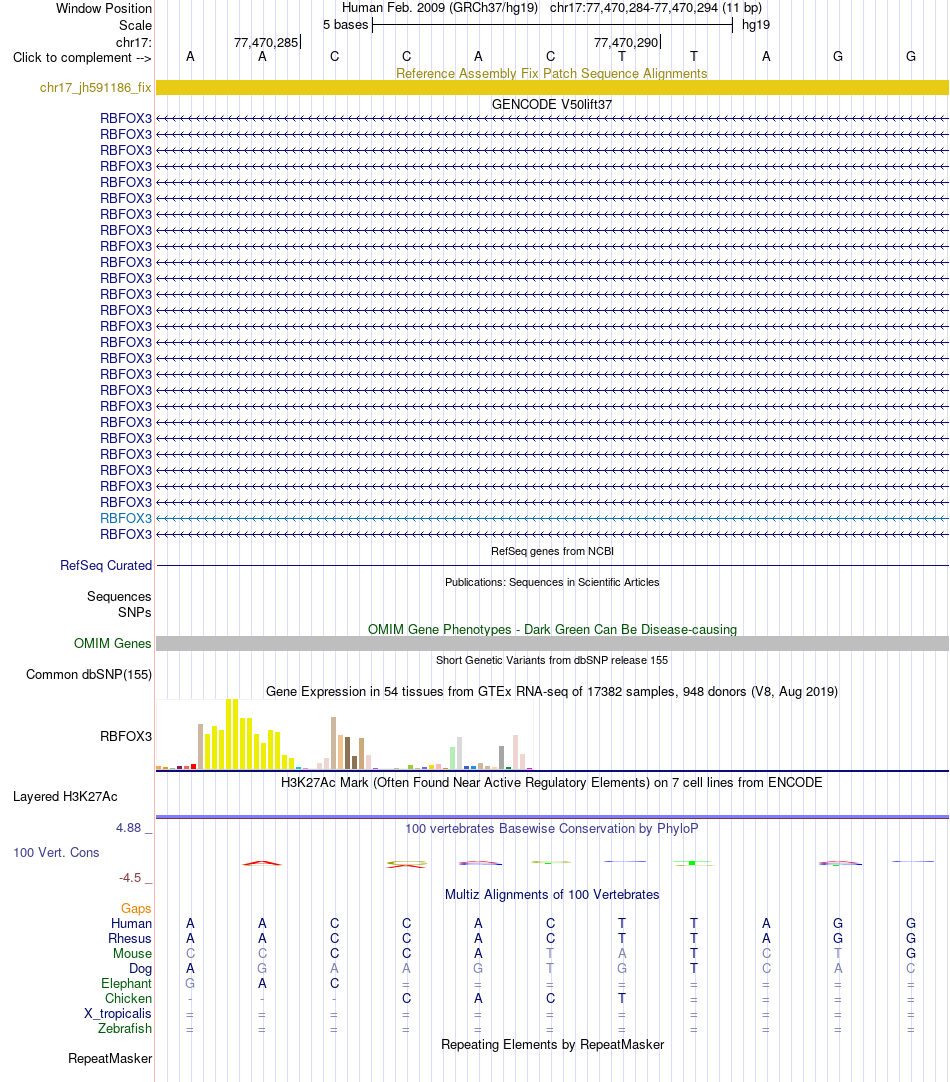Click the 'Common dbSNP(155)' track label
The image size is (950, 1082).
click(x=89, y=674)
